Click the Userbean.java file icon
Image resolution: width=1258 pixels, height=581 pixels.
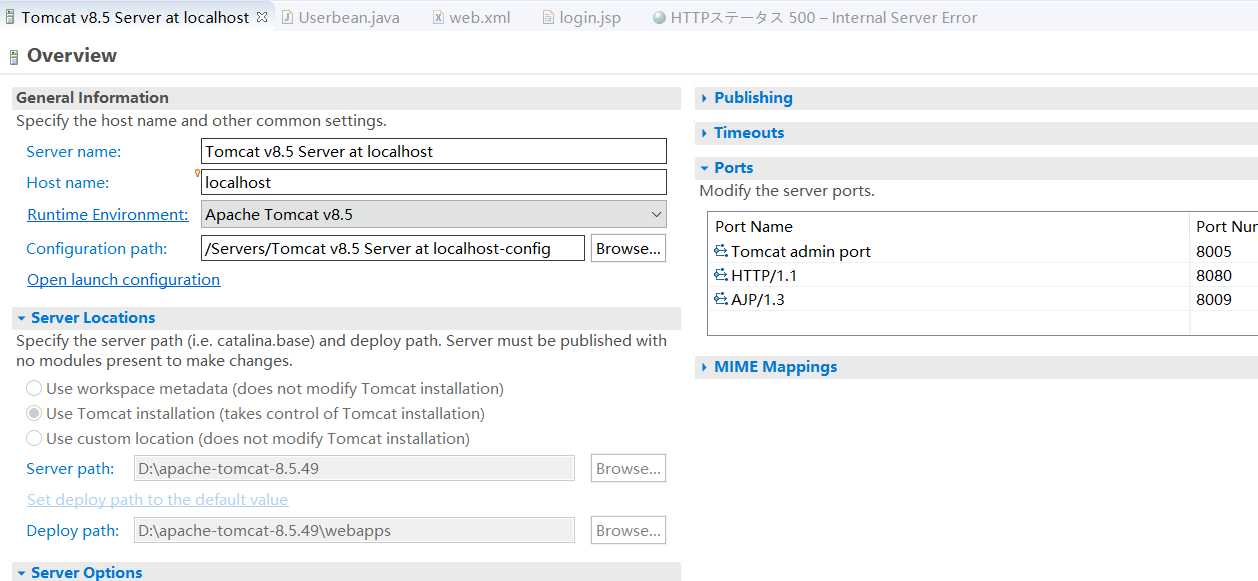[287, 18]
